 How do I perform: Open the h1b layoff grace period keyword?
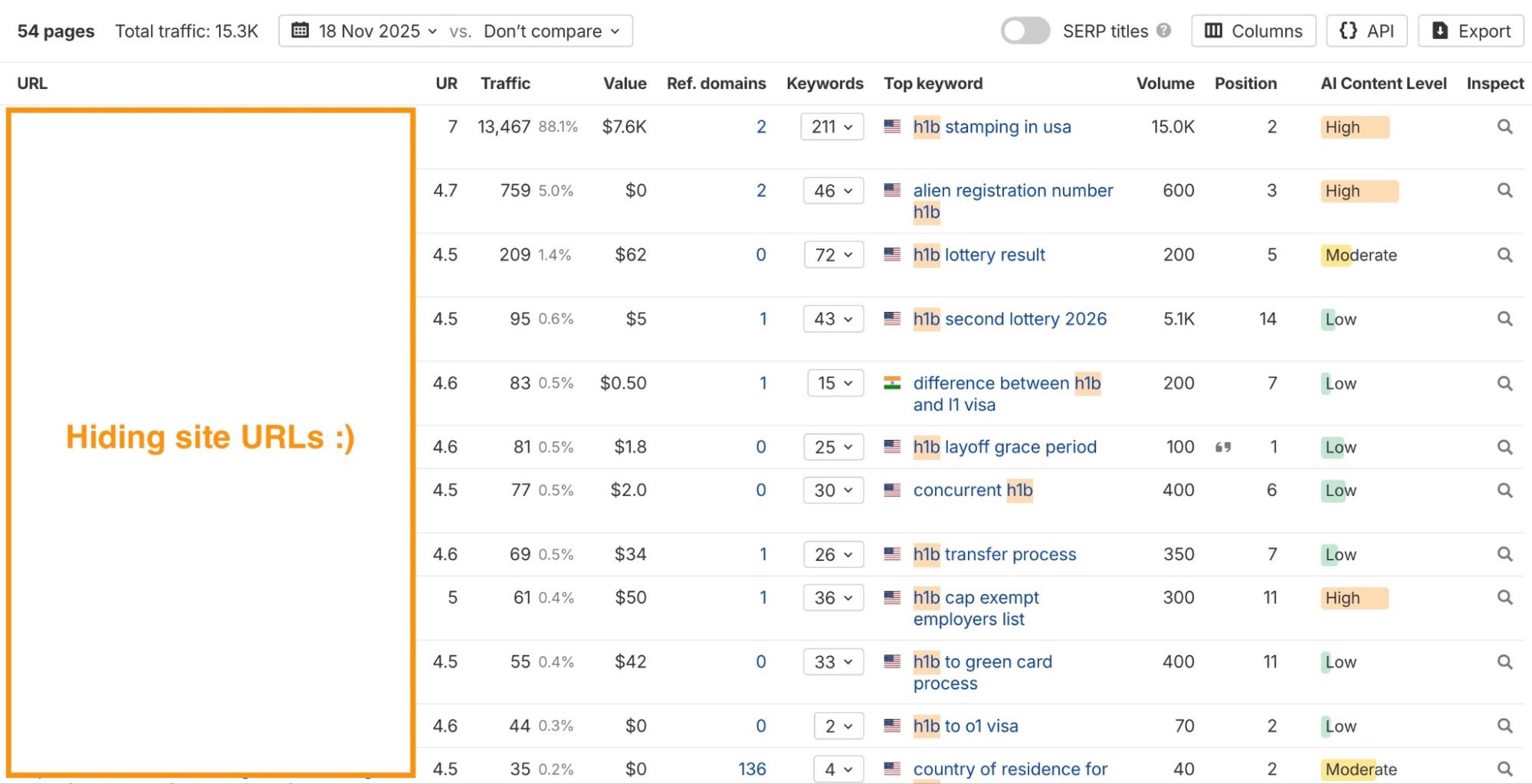coord(1004,448)
